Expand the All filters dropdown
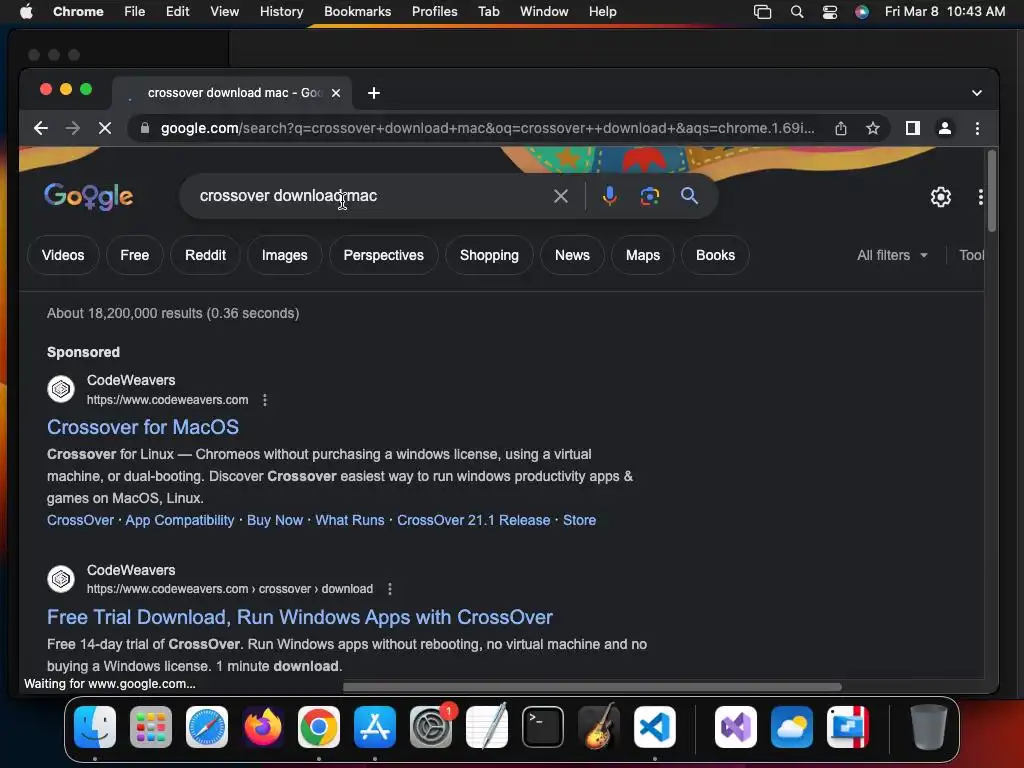1024x768 pixels. pyautogui.click(x=892, y=255)
